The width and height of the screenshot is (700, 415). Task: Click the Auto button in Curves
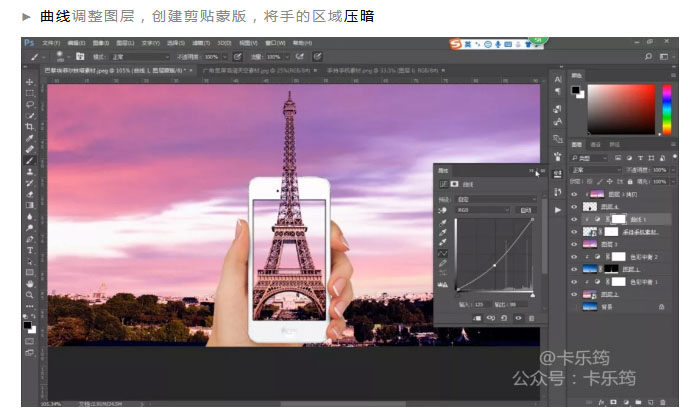526,210
